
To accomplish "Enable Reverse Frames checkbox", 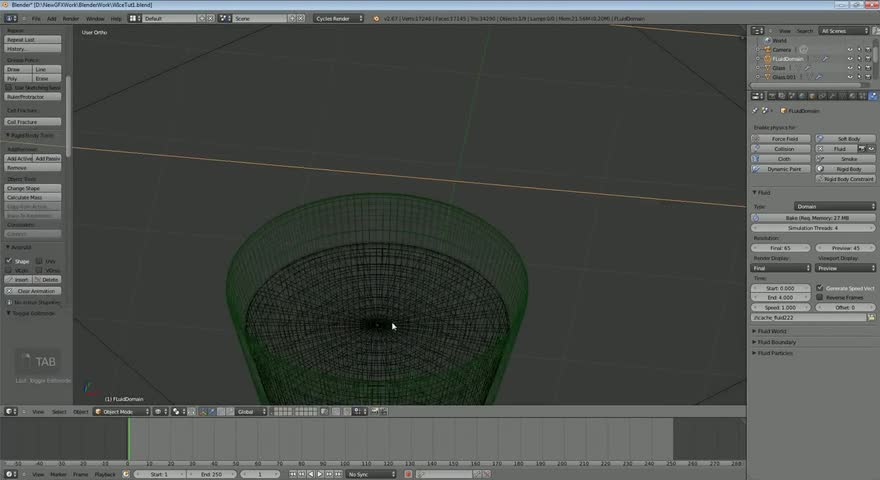I will coord(820,297).
